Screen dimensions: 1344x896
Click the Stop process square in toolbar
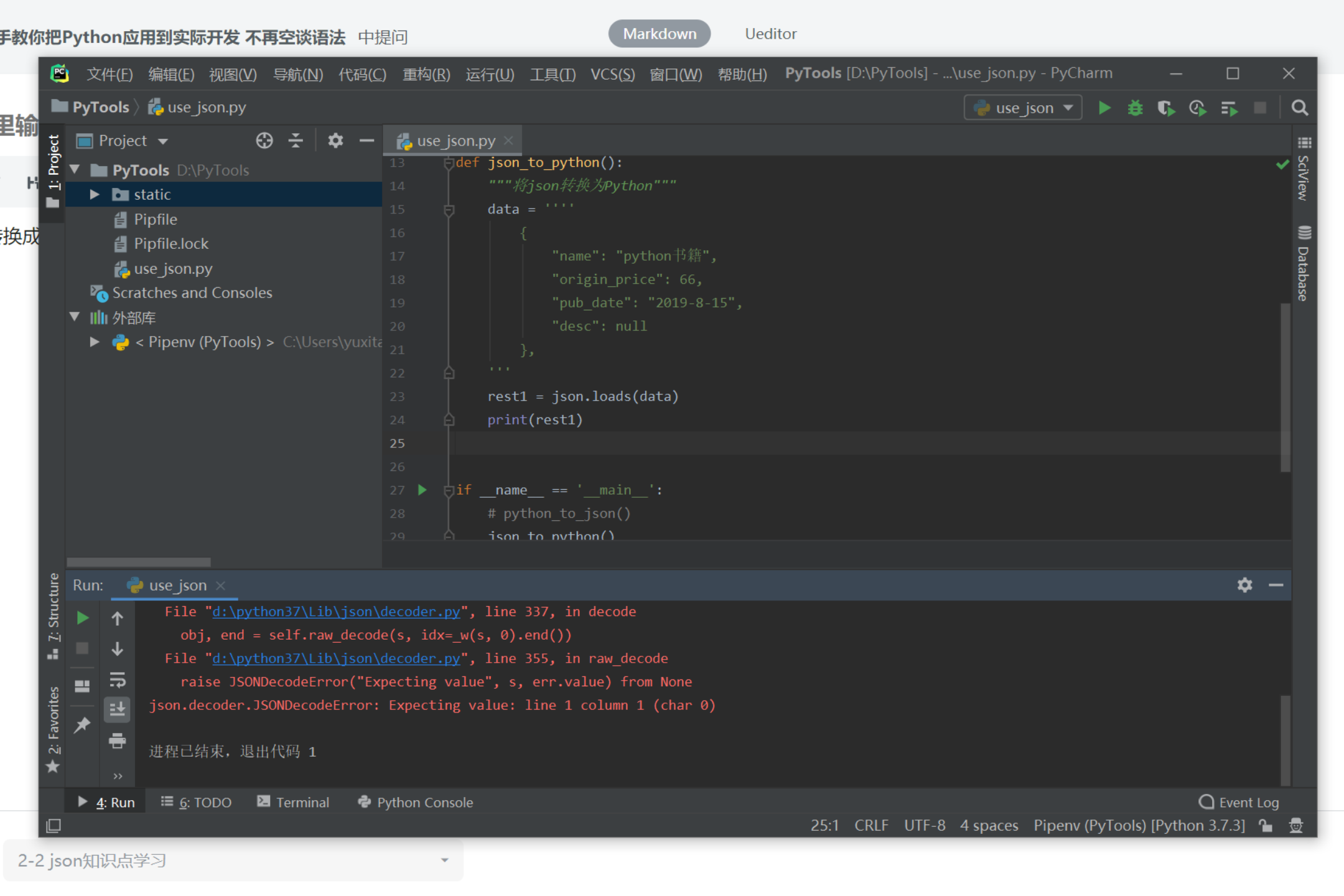pos(1260,108)
